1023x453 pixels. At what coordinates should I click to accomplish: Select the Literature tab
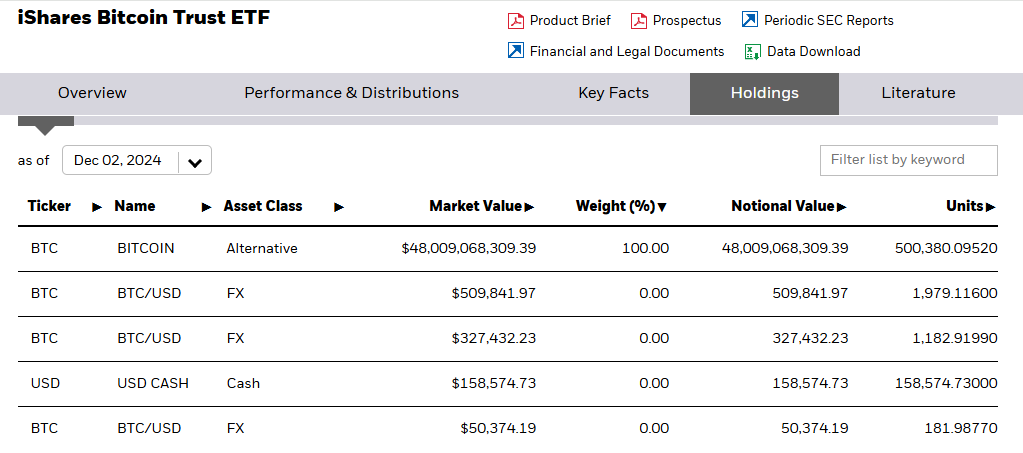(x=918, y=93)
